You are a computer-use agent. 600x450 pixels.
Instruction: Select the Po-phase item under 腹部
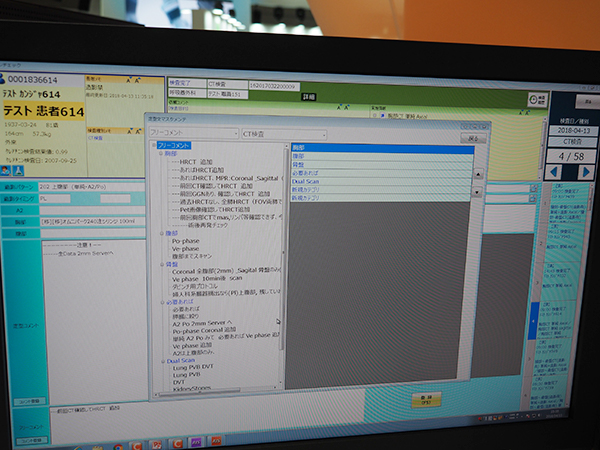pos(186,242)
